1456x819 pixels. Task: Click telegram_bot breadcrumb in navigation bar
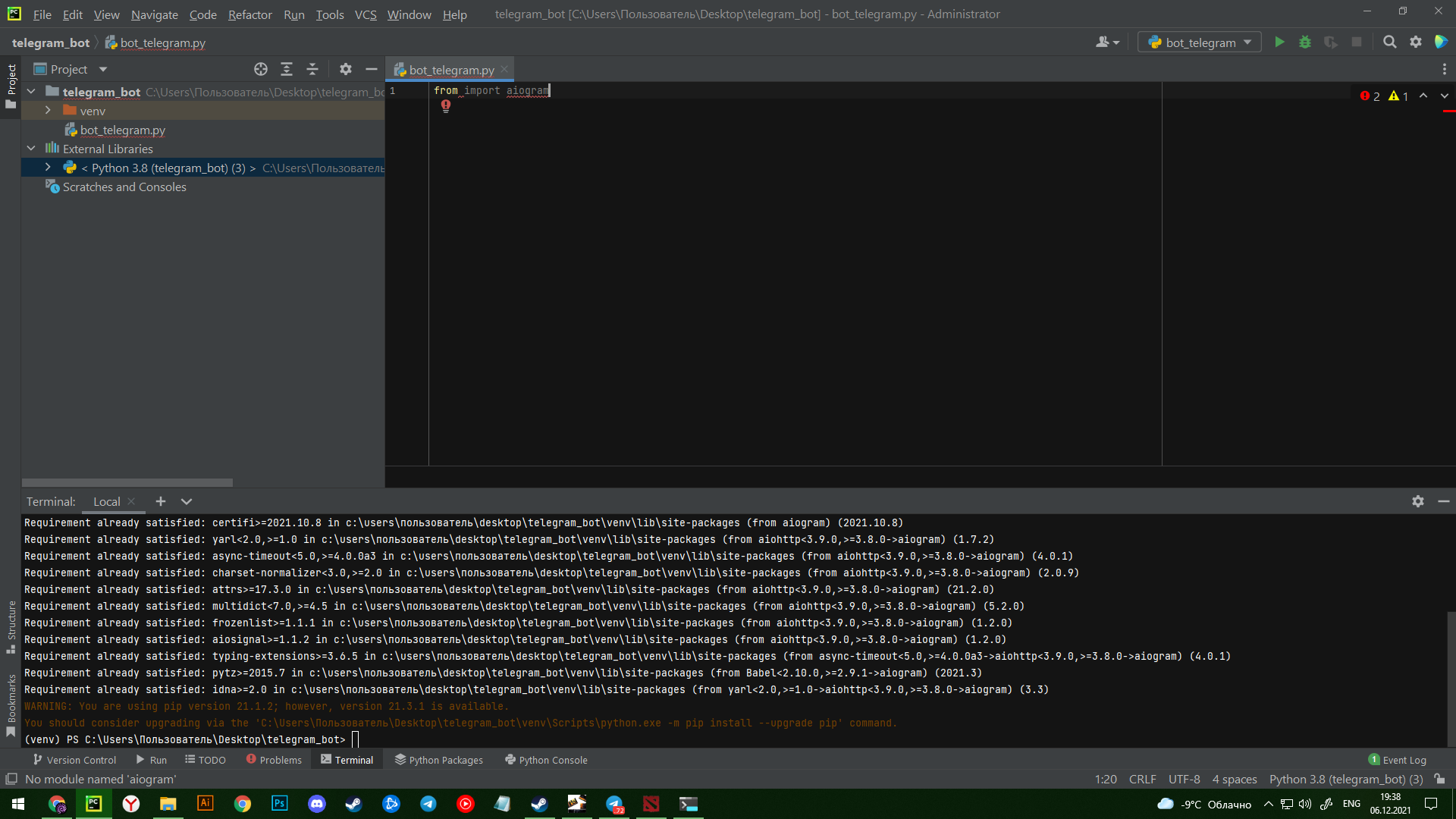coord(51,42)
